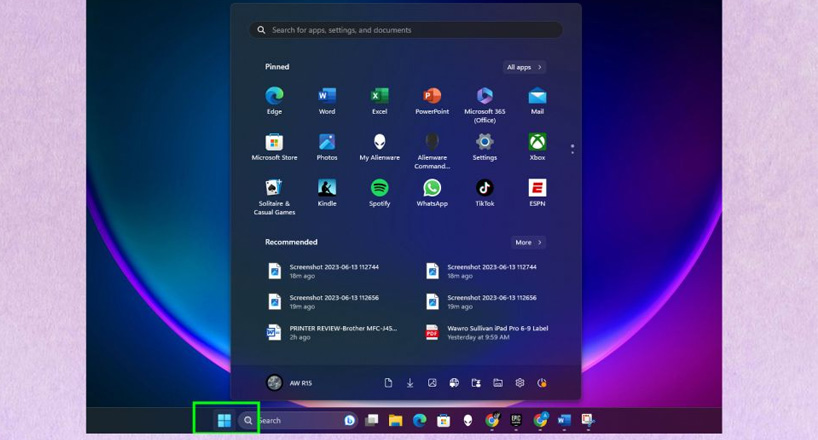Viewport: 818px width, 440px height.
Task: Open My Alienware app
Action: (x=380, y=147)
